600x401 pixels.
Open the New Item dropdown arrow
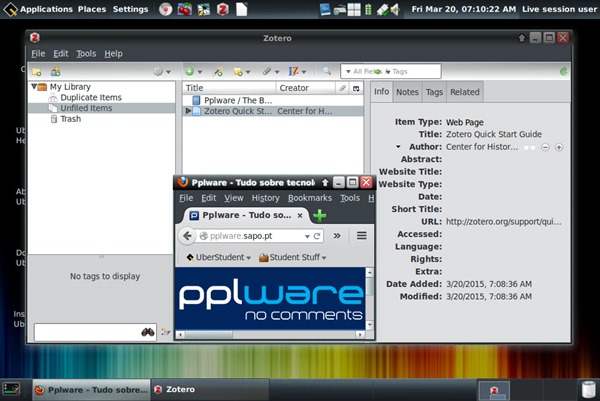pyautogui.click(x=199, y=72)
